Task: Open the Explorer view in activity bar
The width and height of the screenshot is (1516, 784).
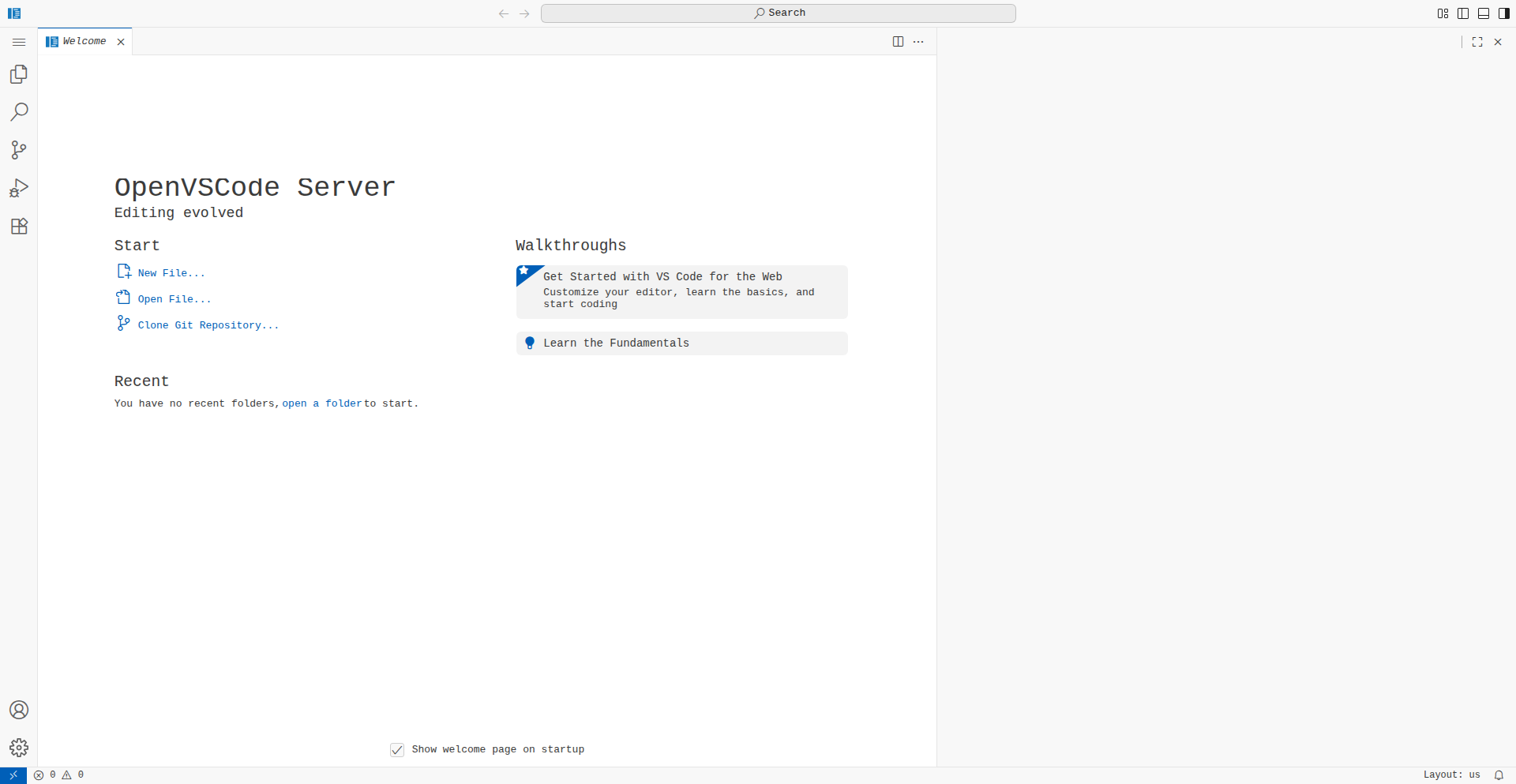Action: pyautogui.click(x=19, y=74)
